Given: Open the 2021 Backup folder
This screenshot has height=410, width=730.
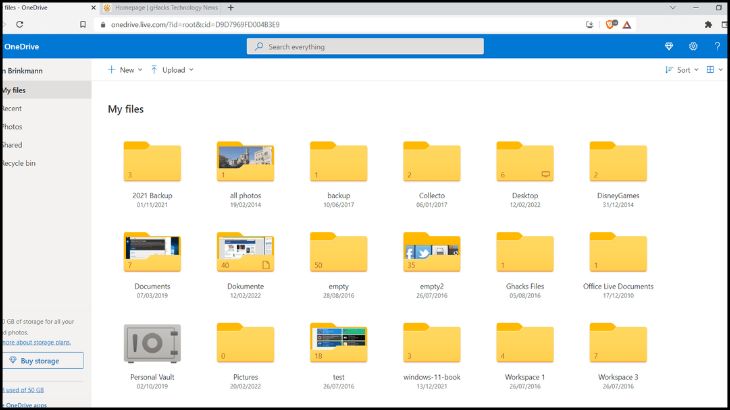Looking at the screenshot, I should point(152,161).
